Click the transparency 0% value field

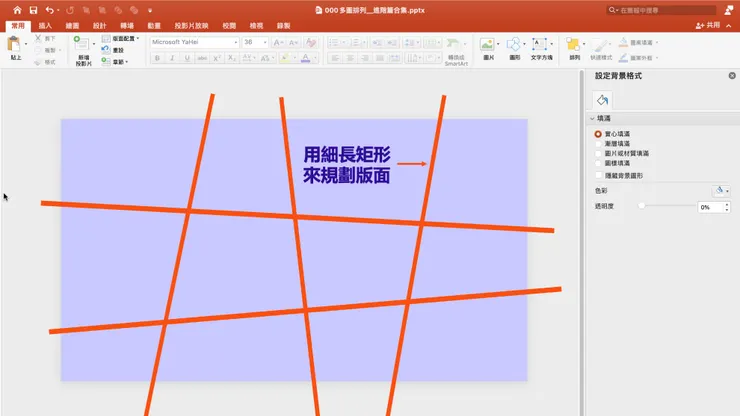(710, 207)
